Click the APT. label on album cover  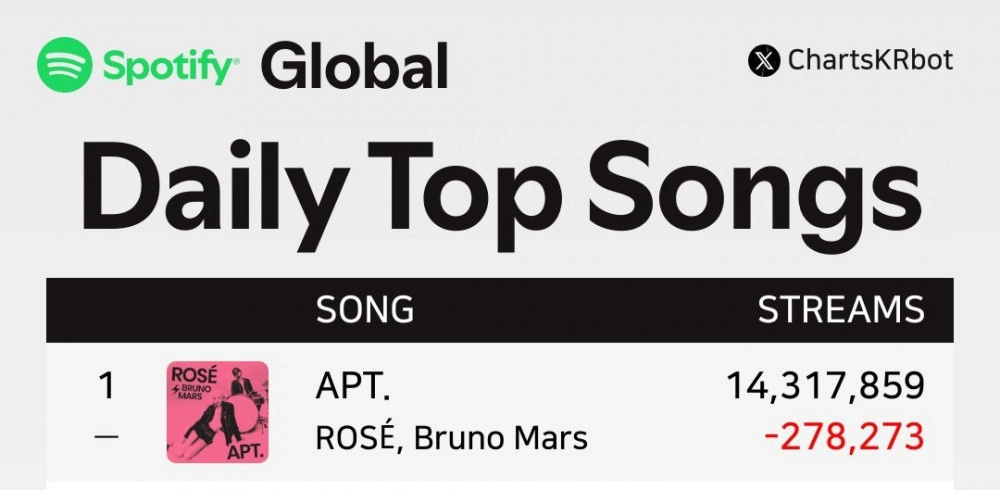pos(246,451)
